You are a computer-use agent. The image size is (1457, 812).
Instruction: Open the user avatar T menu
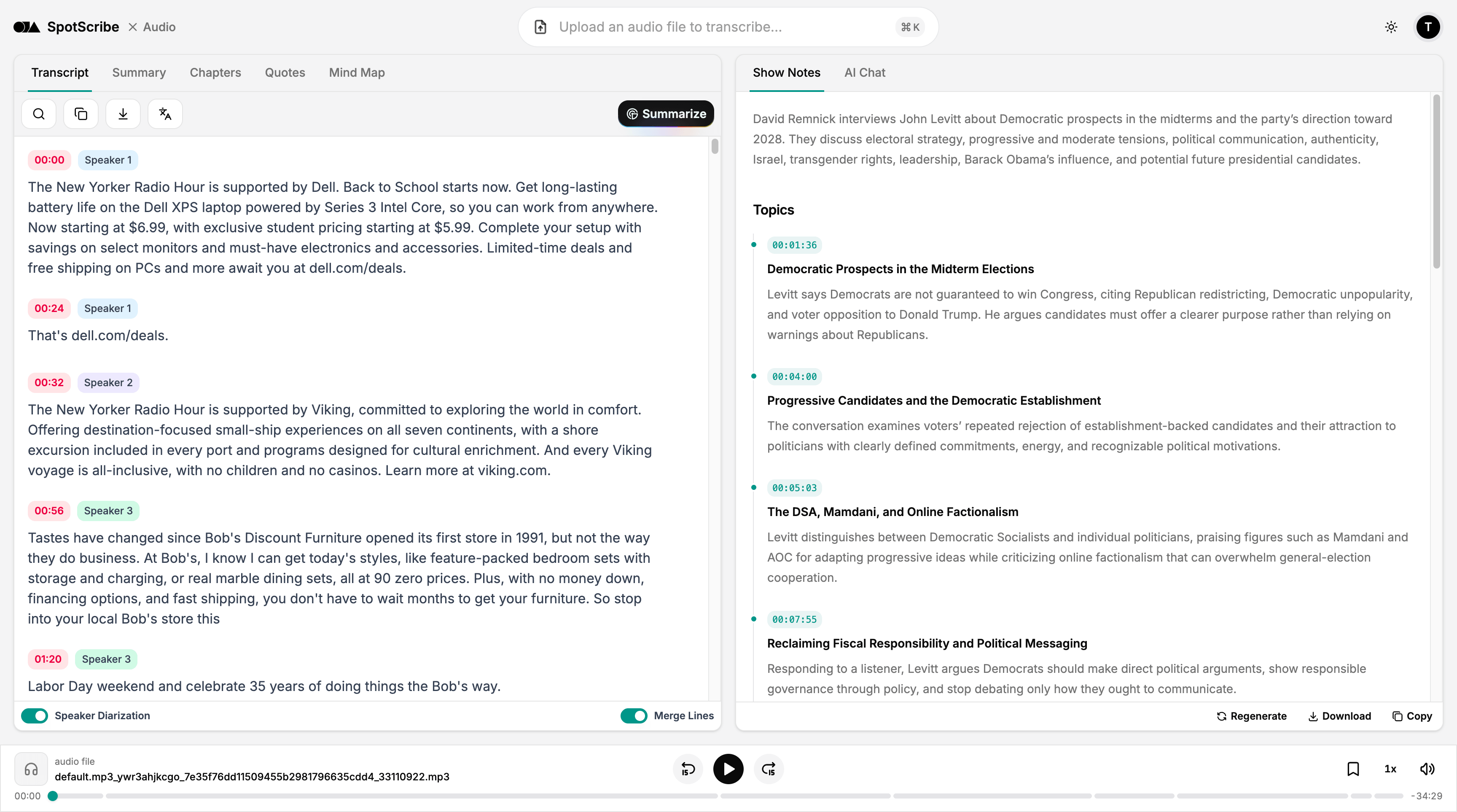(1427, 27)
